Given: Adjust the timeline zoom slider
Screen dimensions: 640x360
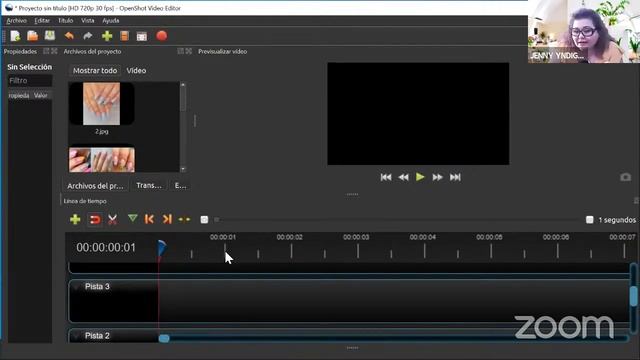Looking at the screenshot, I should 217,220.
